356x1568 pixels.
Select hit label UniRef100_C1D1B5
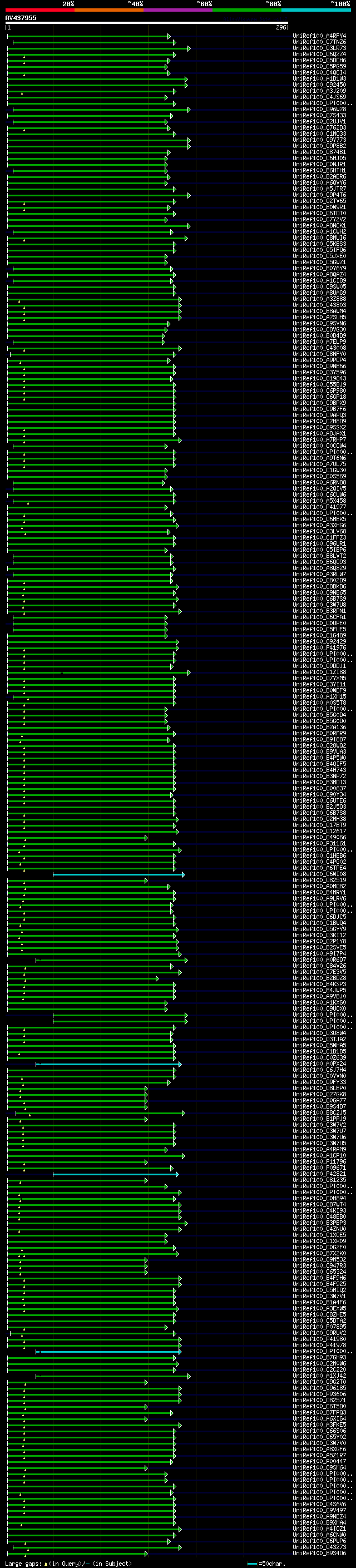coord(319,1052)
